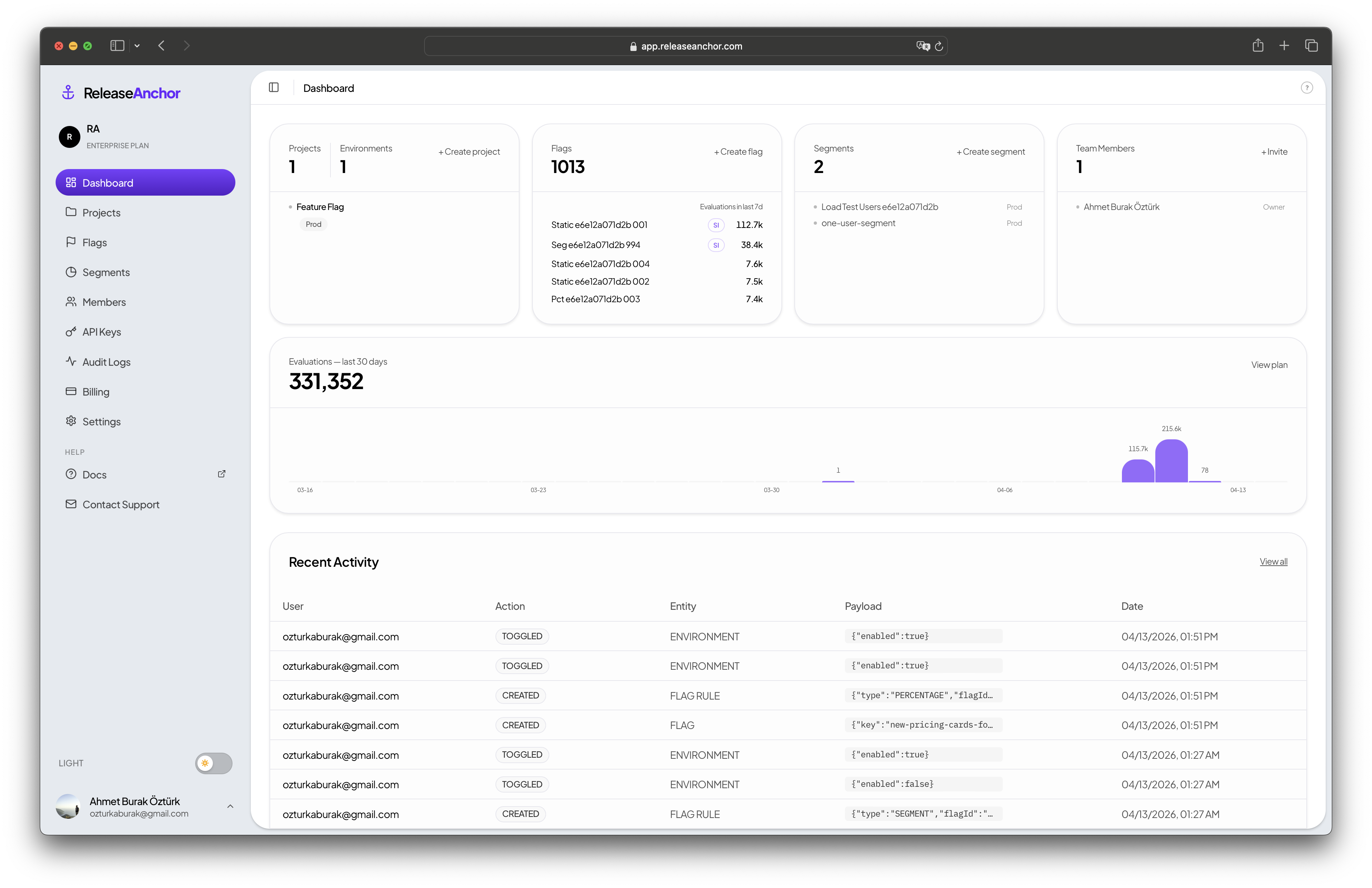Expand the Ahmet Burak Öztürk account menu chevron
The width and height of the screenshot is (1372, 888).
click(230, 806)
